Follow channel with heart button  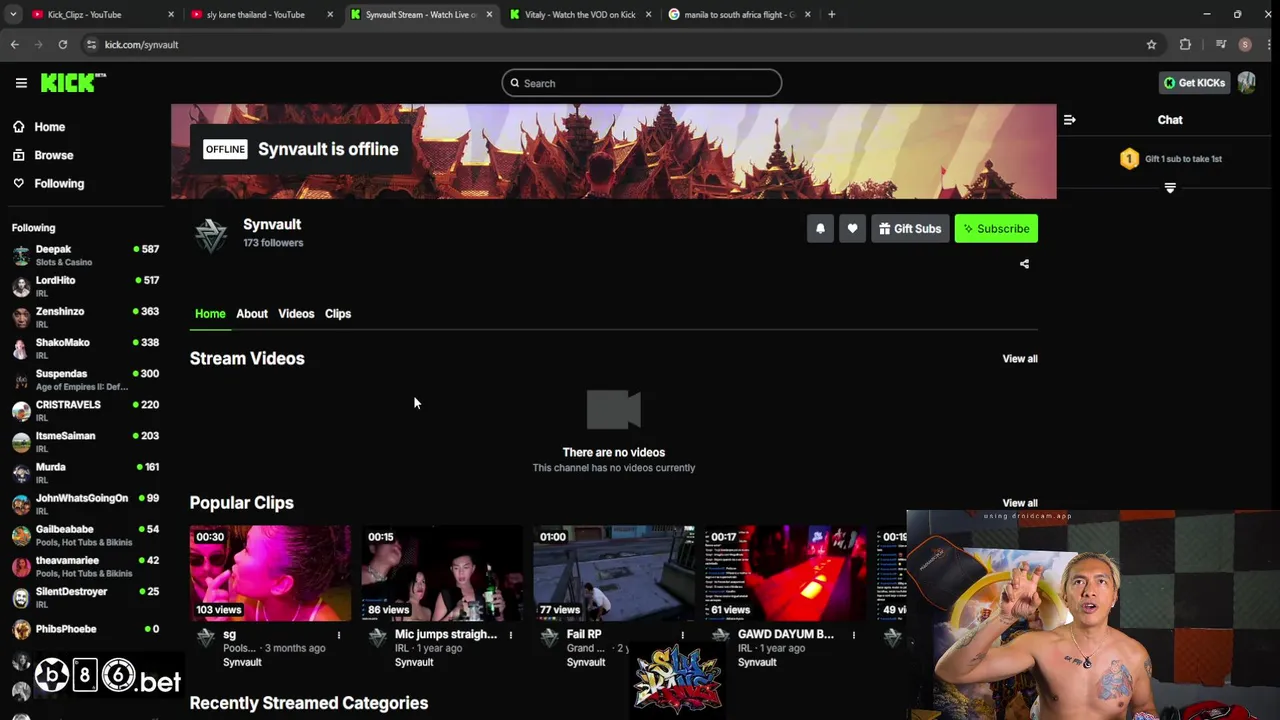pyautogui.click(x=852, y=229)
